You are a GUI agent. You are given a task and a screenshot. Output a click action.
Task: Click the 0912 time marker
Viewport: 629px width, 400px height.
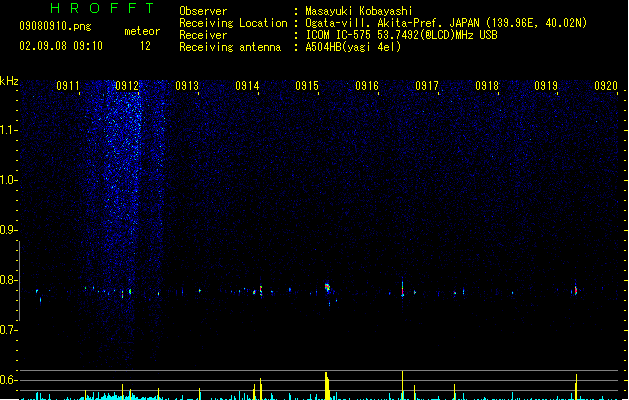click(x=127, y=86)
